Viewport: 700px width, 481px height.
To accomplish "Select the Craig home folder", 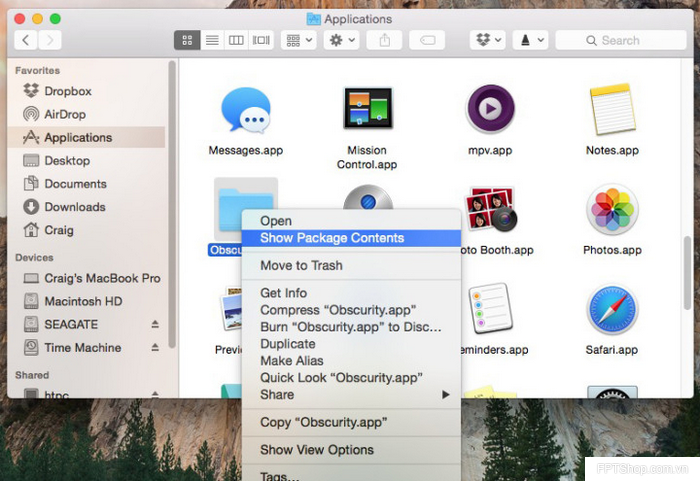I will point(86,230).
